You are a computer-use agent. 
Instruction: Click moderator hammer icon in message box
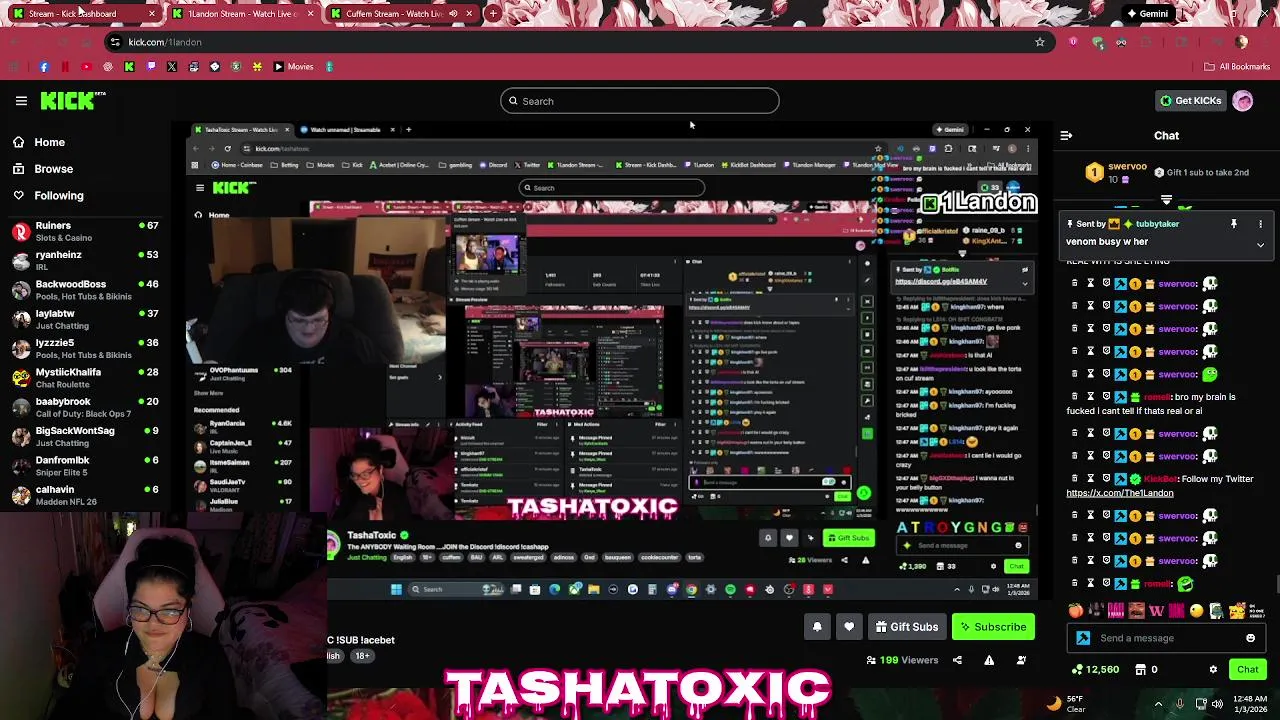(1083, 638)
